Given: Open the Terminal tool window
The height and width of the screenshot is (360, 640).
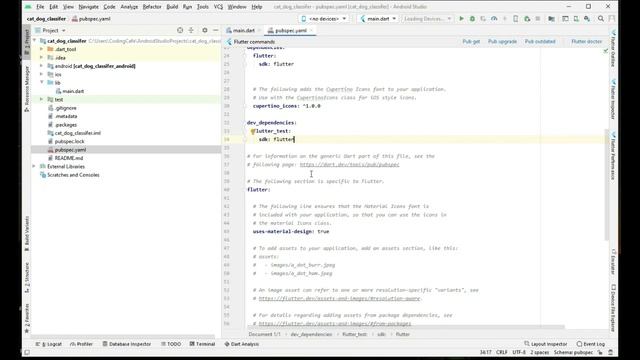Looking at the screenshot, I should (202, 344).
